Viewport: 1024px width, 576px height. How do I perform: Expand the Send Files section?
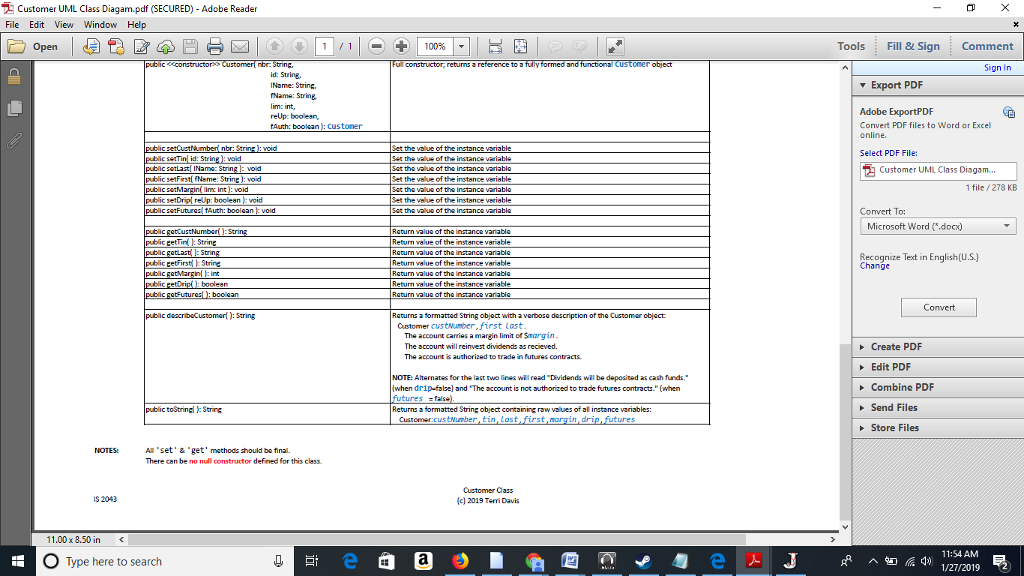(x=938, y=408)
